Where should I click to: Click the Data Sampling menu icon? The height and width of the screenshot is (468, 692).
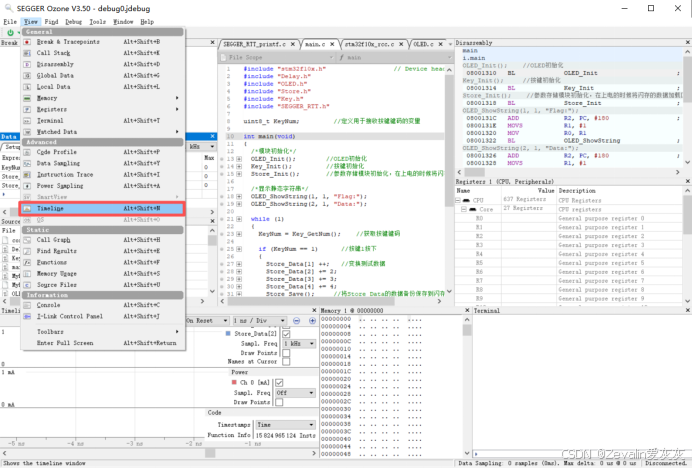[x=27, y=163]
